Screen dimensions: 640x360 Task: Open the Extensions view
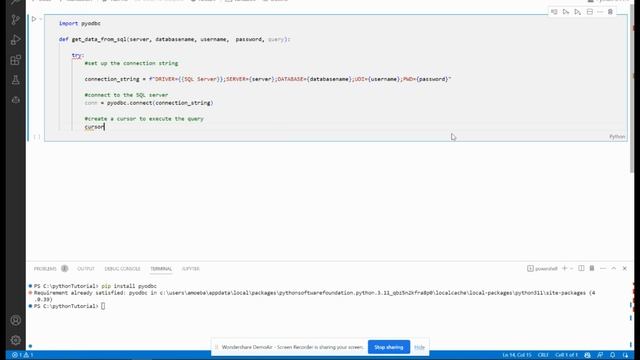coord(16,60)
